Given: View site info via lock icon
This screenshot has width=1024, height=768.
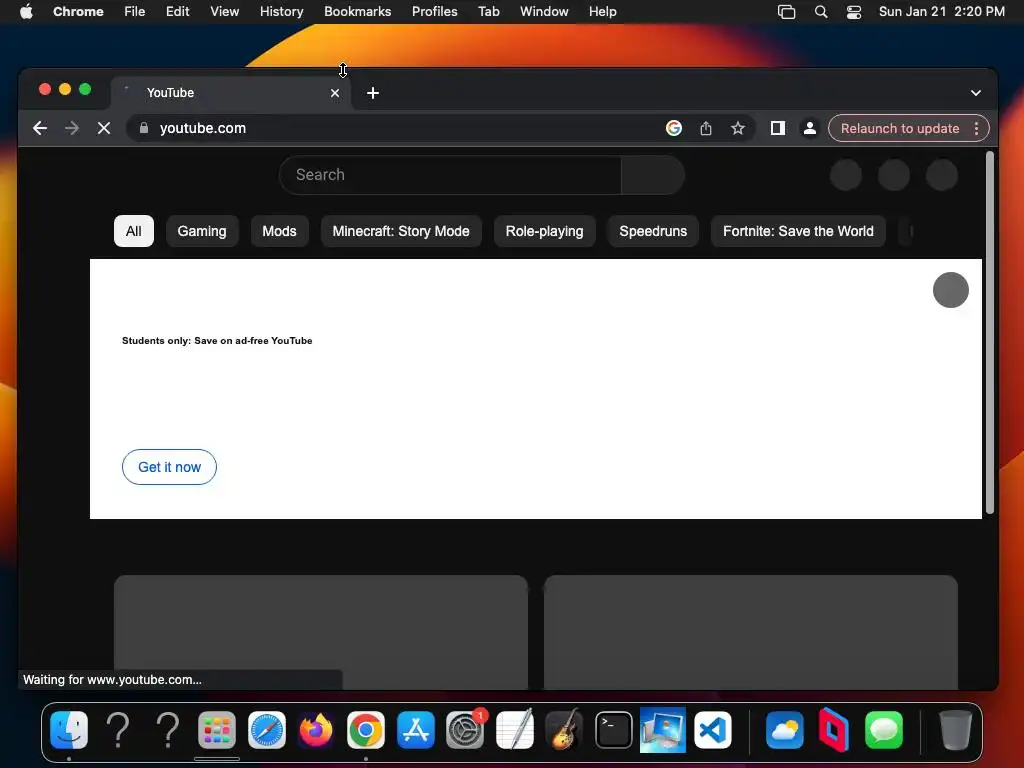Looking at the screenshot, I should (x=144, y=128).
